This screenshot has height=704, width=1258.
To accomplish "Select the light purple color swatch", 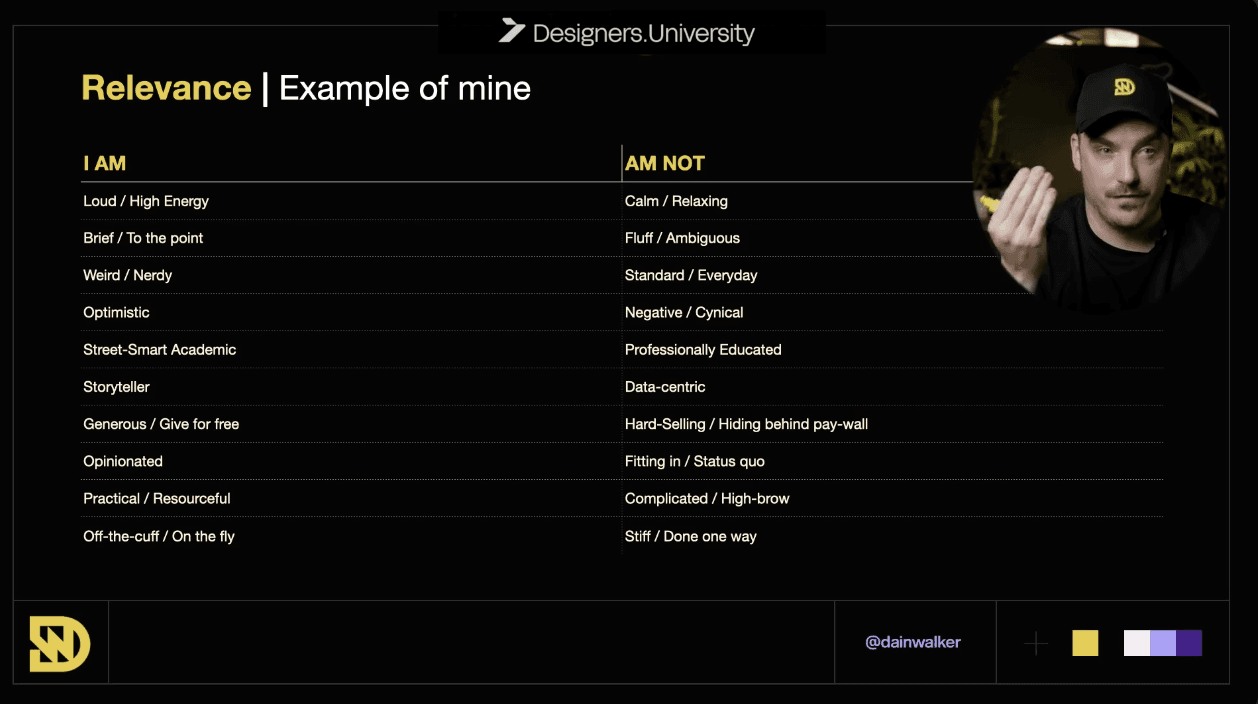I will click(x=1163, y=643).
